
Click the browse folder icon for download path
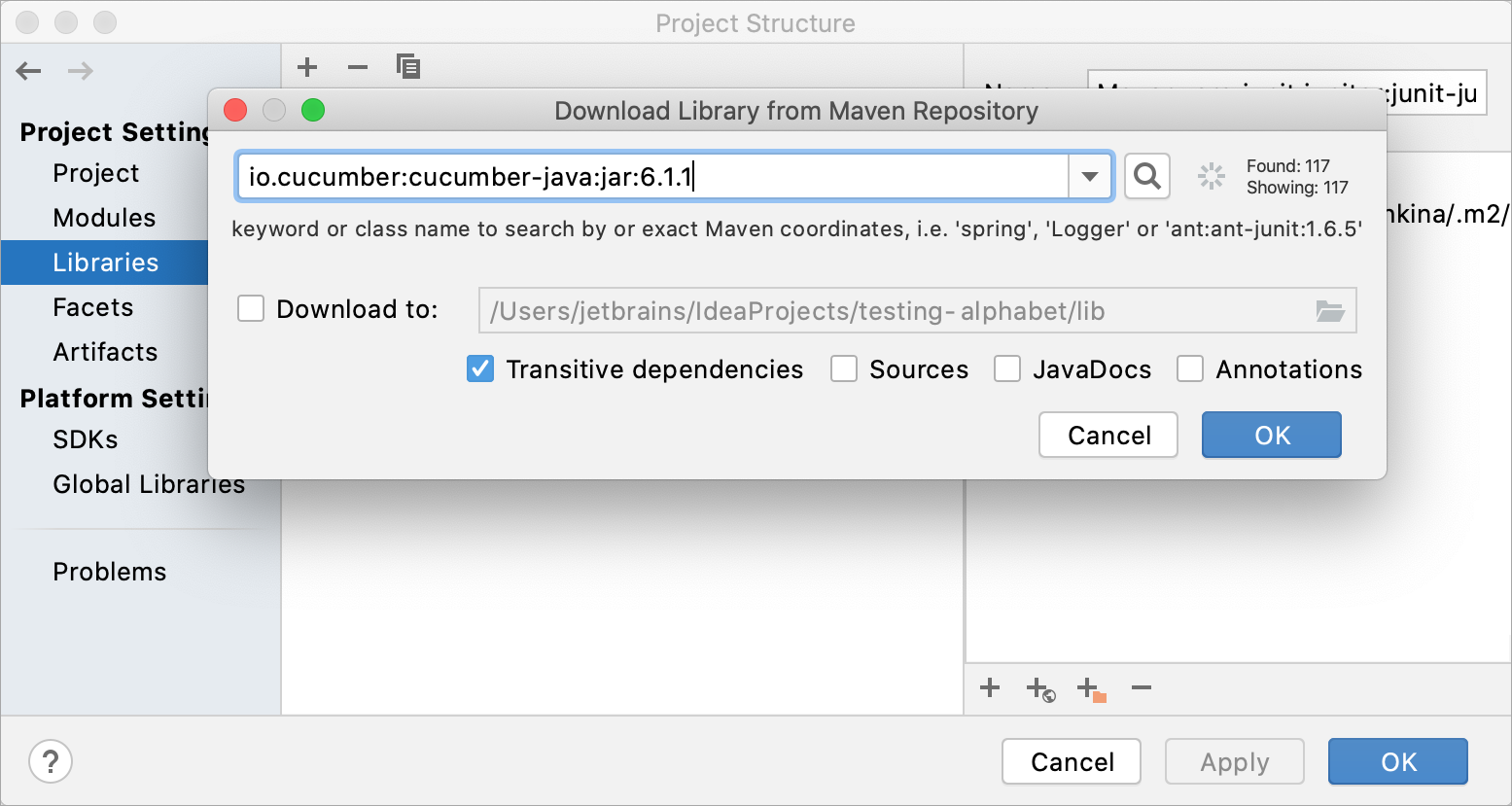coord(1331,310)
